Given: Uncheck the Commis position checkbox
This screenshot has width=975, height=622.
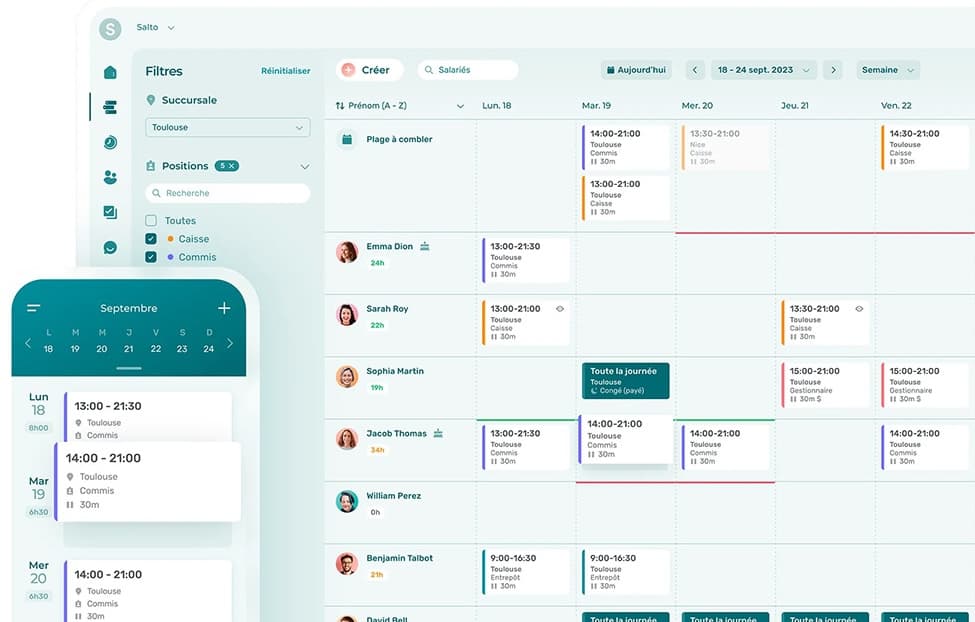Looking at the screenshot, I should 151,257.
